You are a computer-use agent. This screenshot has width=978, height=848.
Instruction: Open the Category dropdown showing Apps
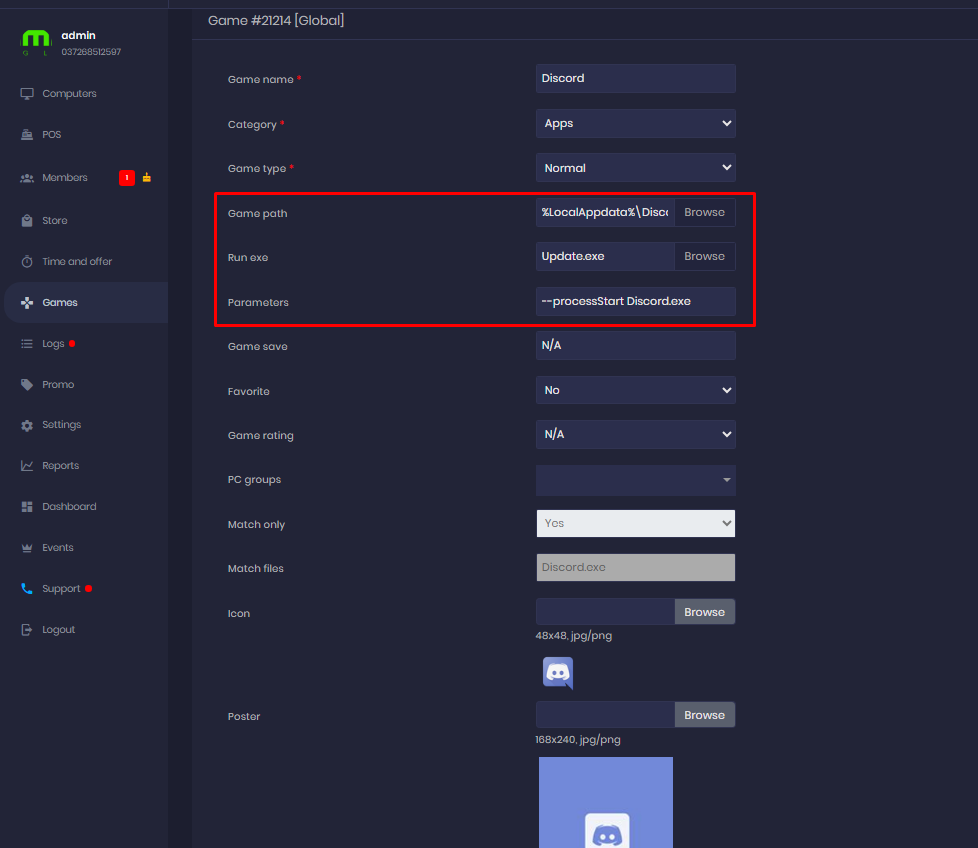point(636,123)
